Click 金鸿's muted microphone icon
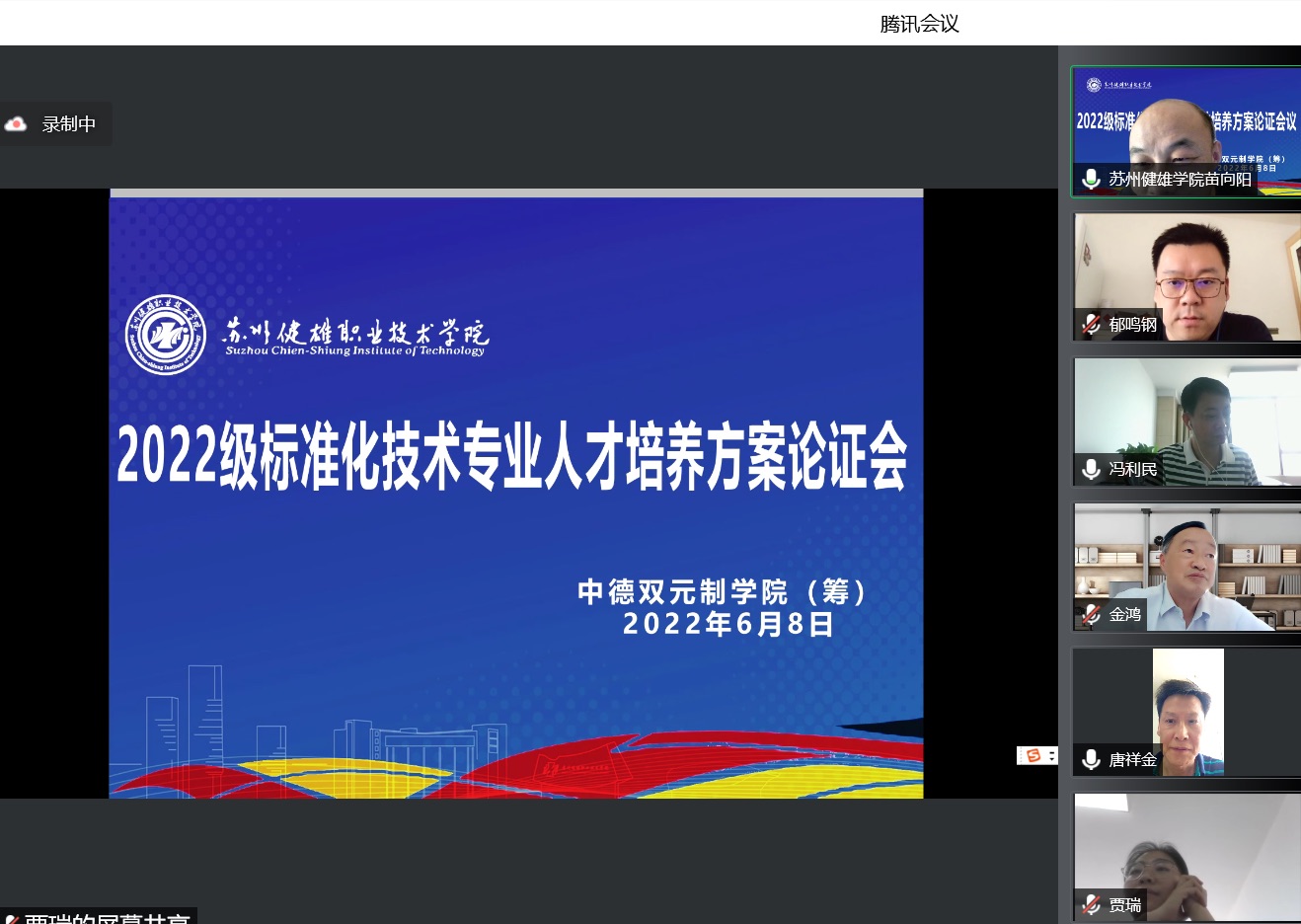This screenshot has height=924, width=1301. [1091, 614]
